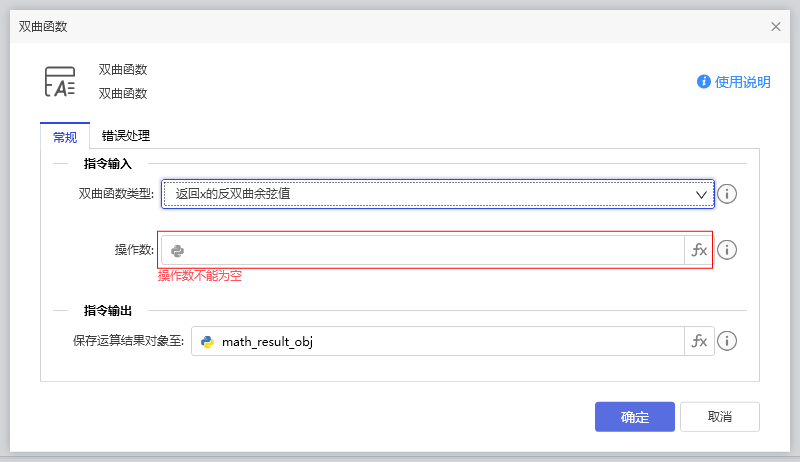800x462 pixels.
Task: Switch to the 常规 tab
Action: click(64, 137)
